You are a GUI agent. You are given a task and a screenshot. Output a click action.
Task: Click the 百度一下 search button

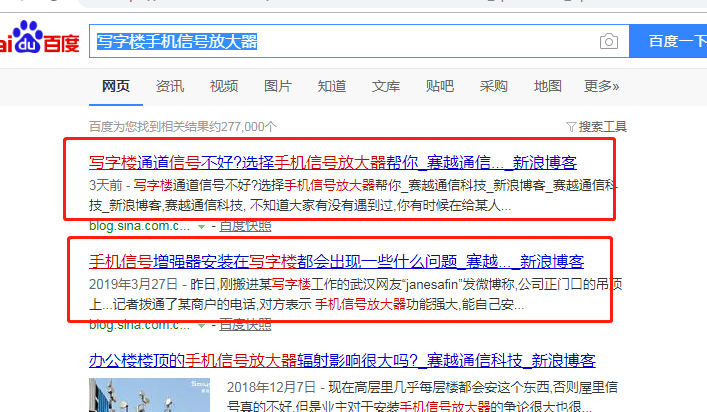668,41
